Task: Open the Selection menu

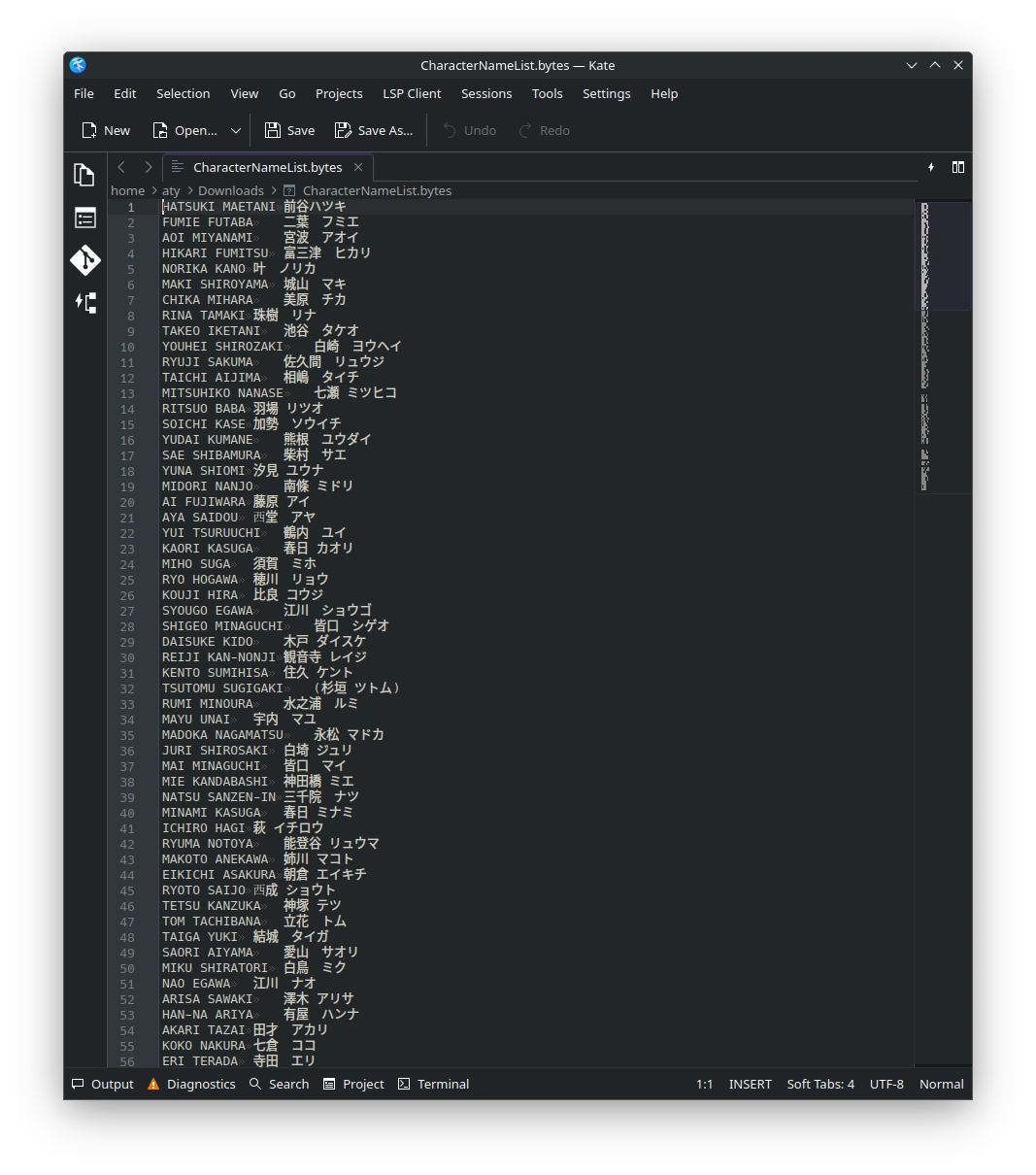Action: click(x=184, y=93)
